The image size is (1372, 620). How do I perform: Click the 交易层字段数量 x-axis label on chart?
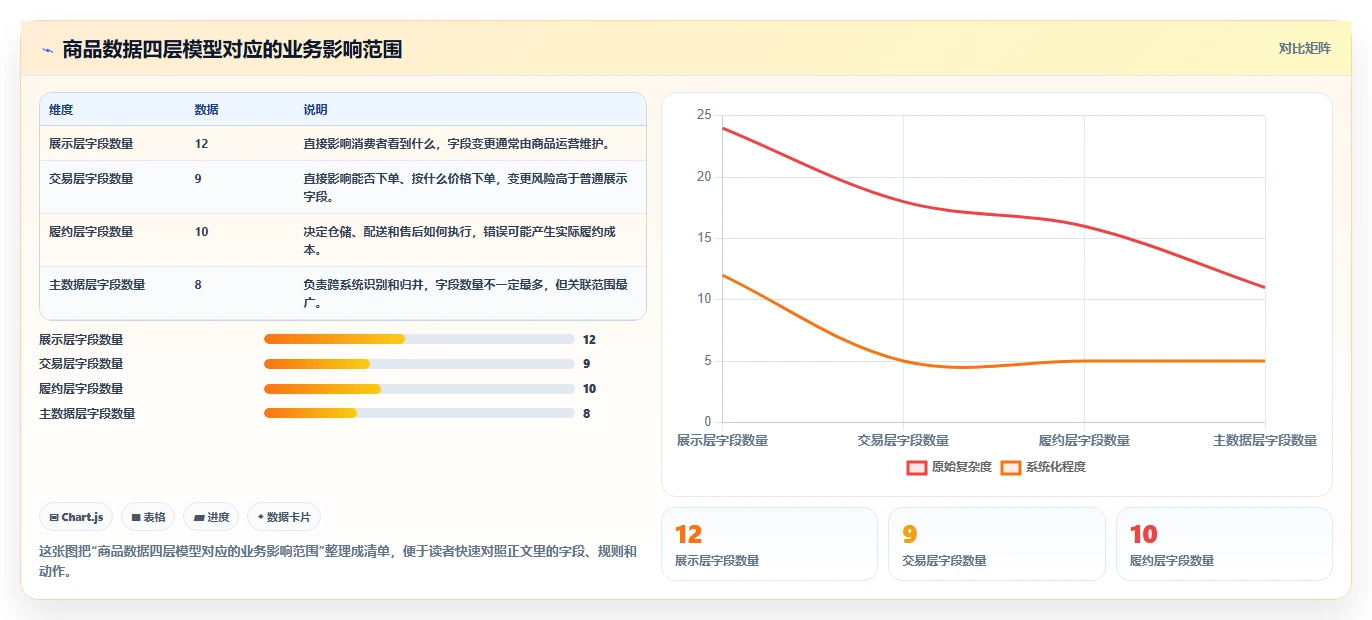click(903, 440)
